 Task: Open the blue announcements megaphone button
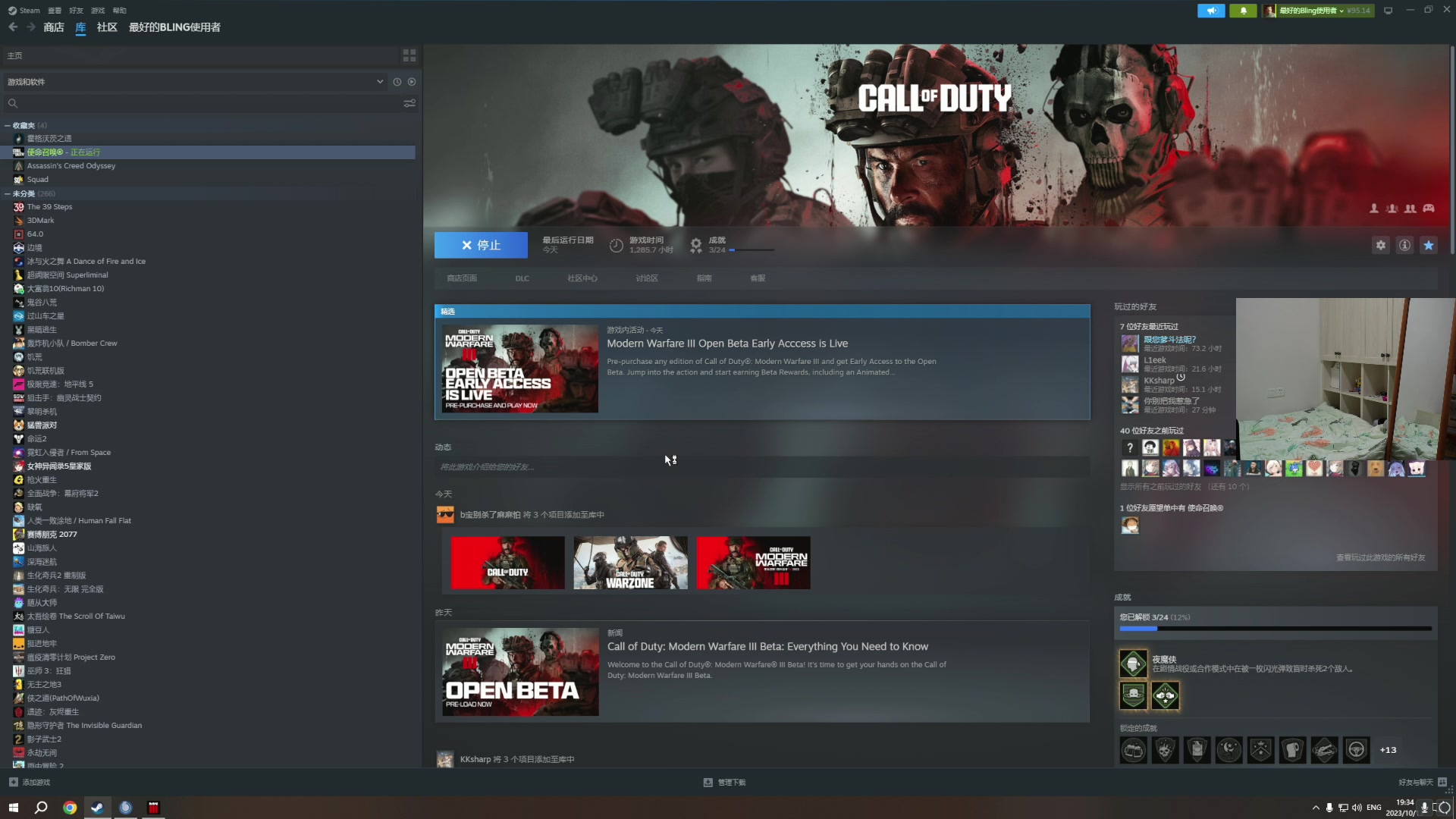tap(1211, 11)
